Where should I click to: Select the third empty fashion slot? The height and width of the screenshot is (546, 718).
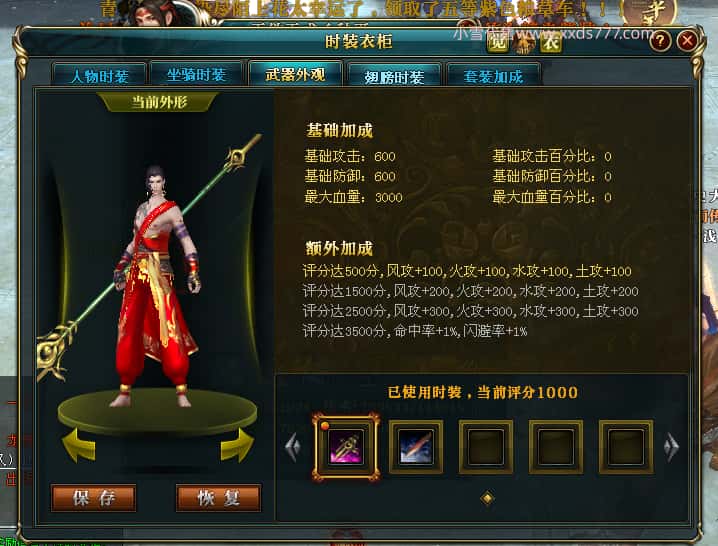[486, 447]
